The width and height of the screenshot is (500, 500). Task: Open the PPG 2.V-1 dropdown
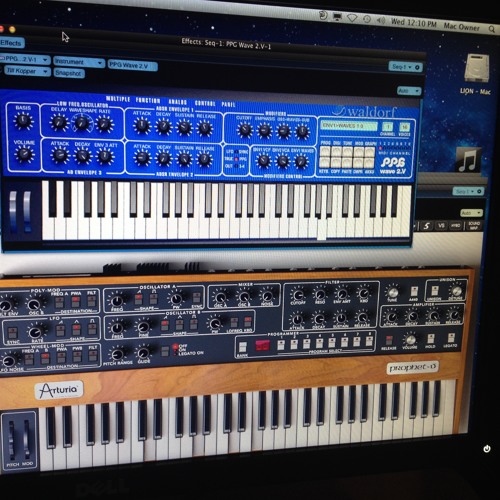click(25, 59)
